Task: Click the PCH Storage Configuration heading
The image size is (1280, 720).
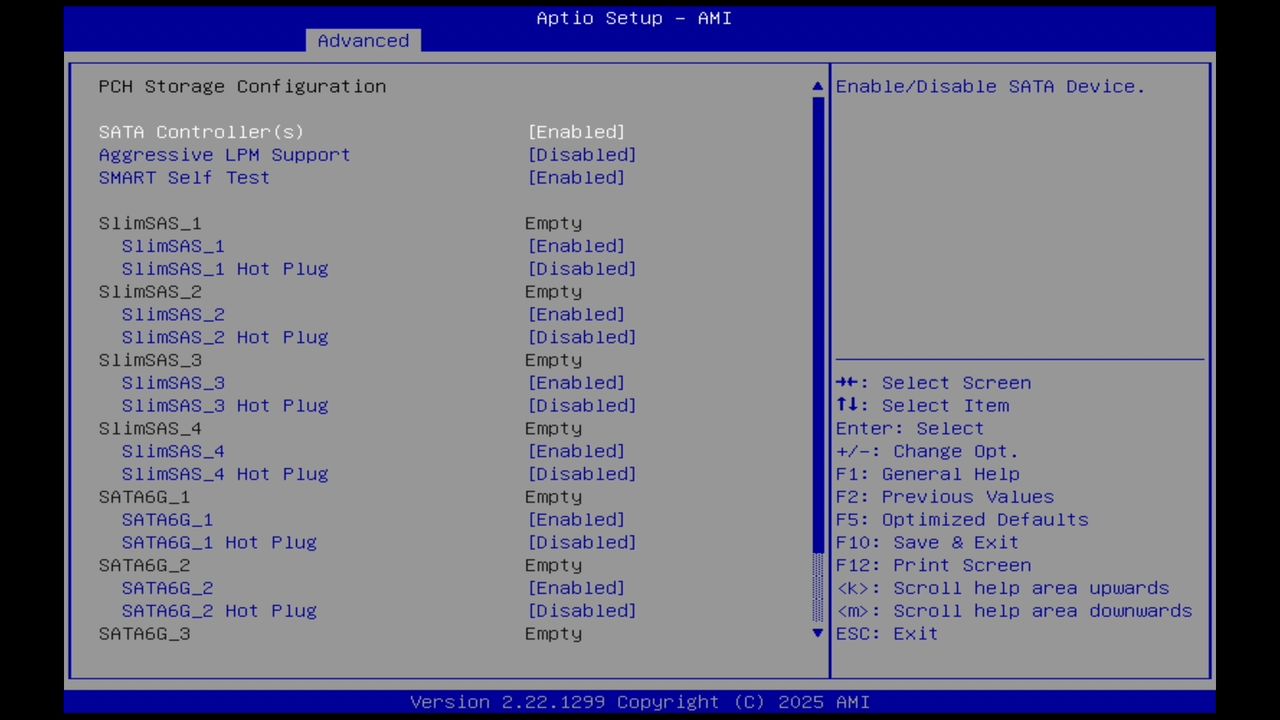Action: (x=242, y=86)
